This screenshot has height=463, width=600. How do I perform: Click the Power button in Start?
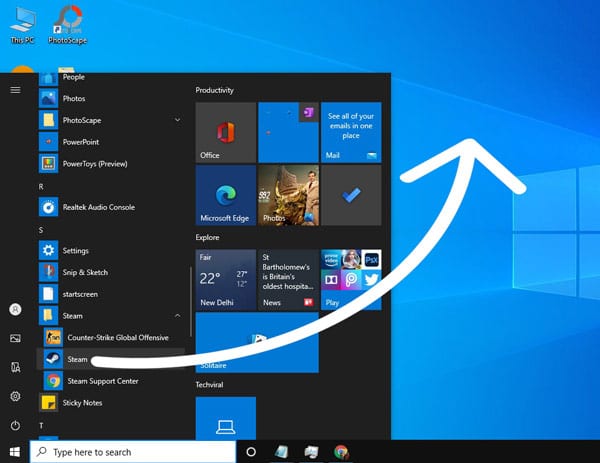click(x=15, y=425)
